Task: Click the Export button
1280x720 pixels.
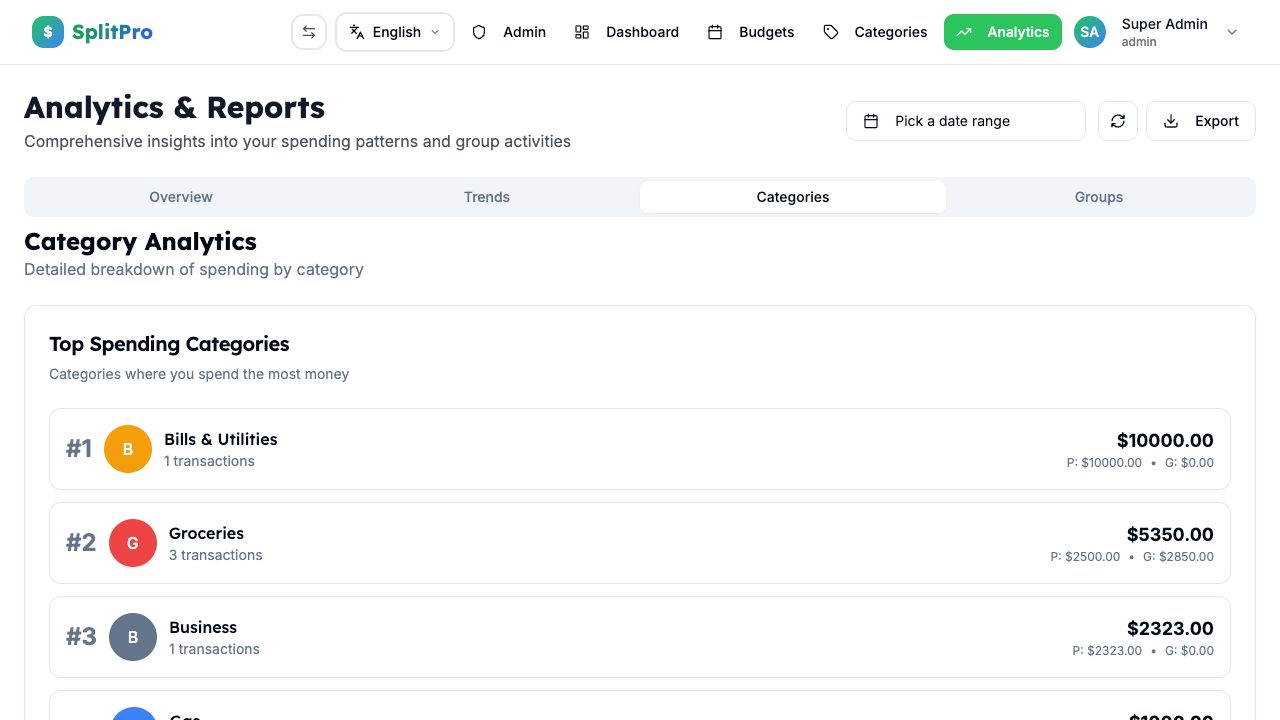Action: pyautogui.click(x=1200, y=121)
